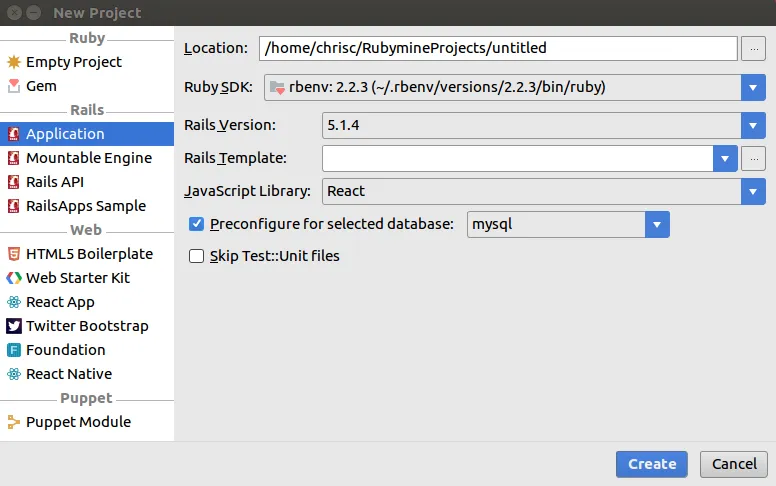The height and width of the screenshot is (486, 776).
Task: Close the New Project dialog window
Action: pyautogui.click(x=15, y=12)
